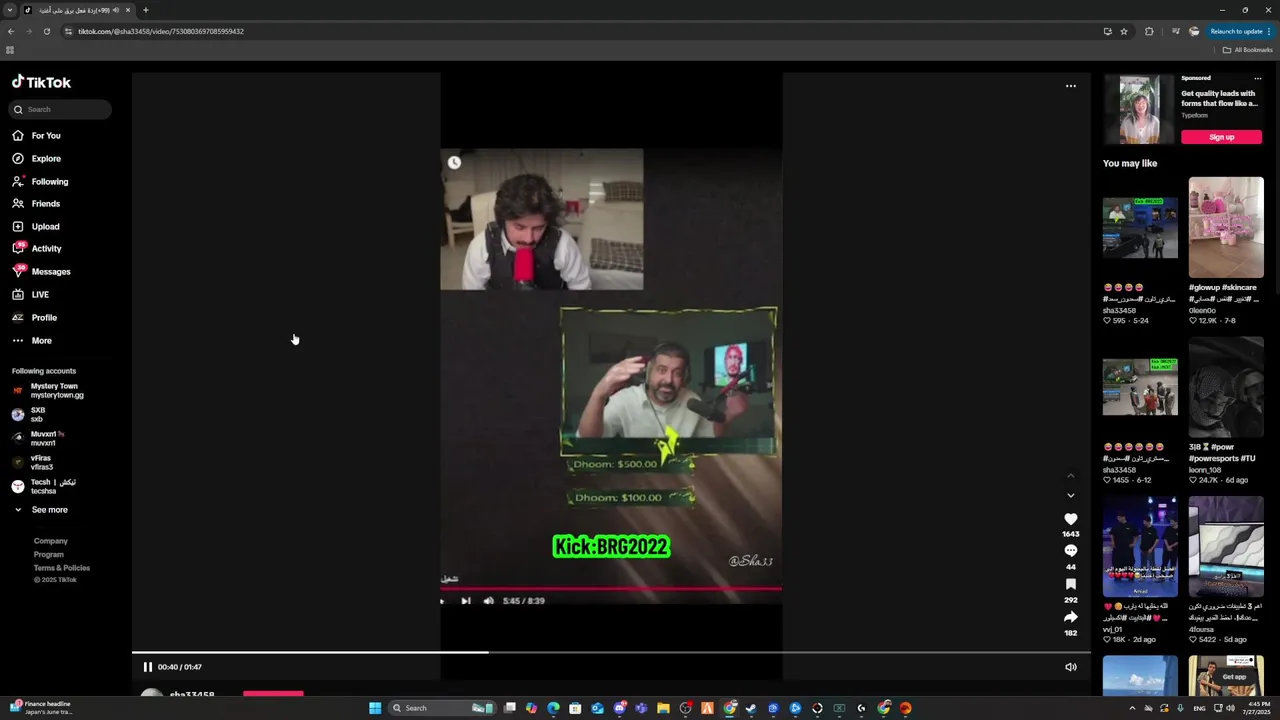Open the Explore page
The image size is (1280, 720).
coord(36,158)
